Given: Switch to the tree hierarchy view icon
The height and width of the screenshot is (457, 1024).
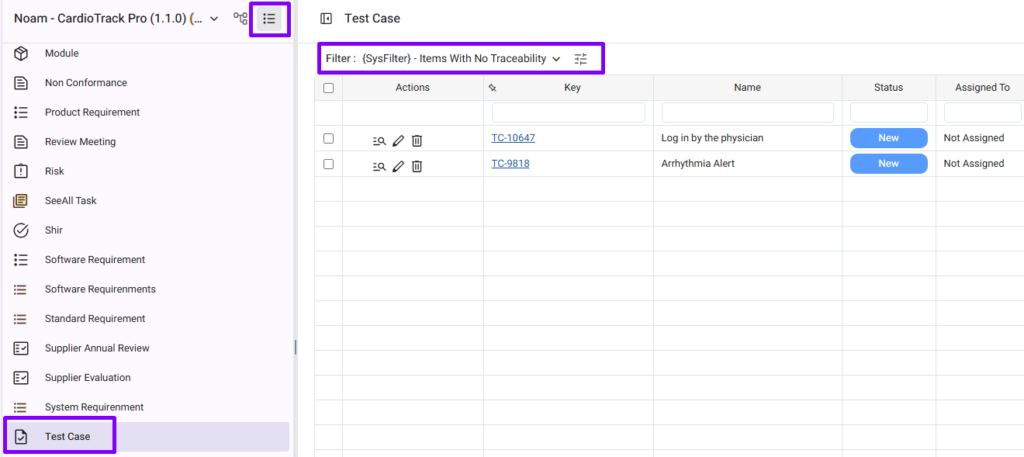Looking at the screenshot, I should [x=240, y=19].
